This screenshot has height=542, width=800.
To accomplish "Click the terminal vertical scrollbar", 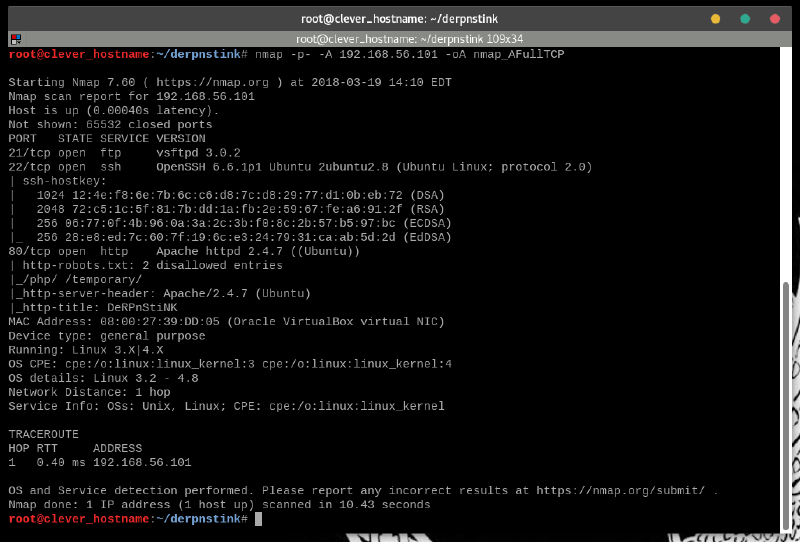I will coord(786,405).
